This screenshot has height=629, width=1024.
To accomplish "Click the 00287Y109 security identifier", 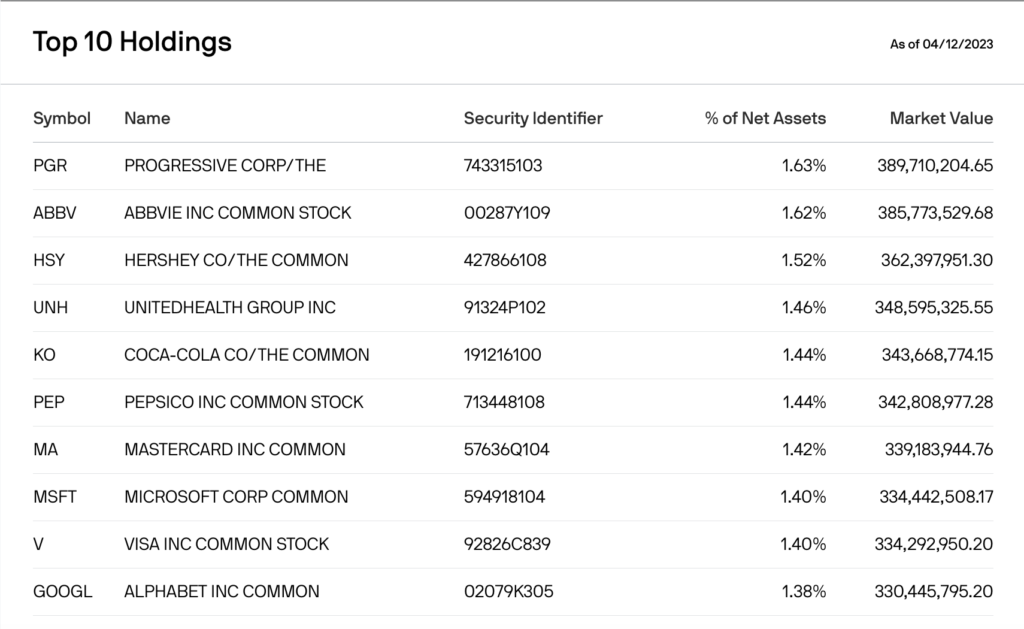I will tap(507, 213).
